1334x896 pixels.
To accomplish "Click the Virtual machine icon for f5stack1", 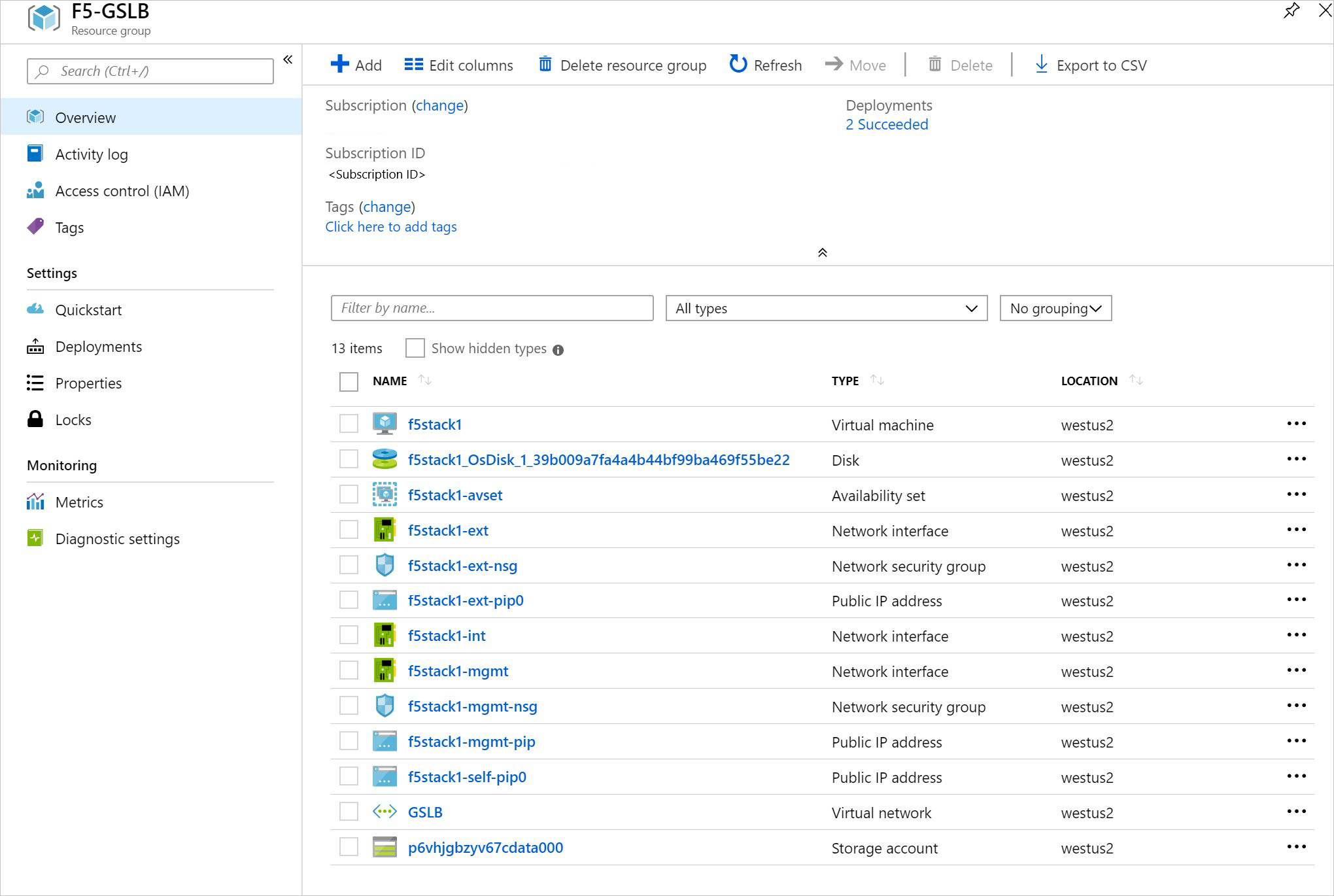I will 385,424.
